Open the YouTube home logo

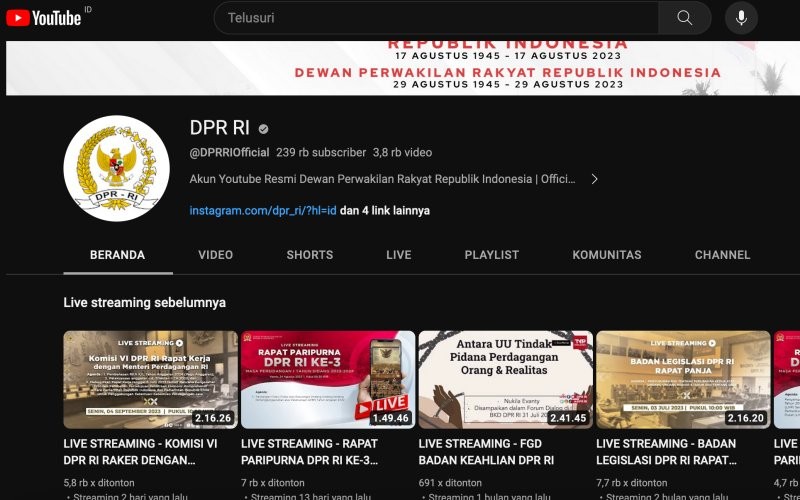tap(43, 18)
